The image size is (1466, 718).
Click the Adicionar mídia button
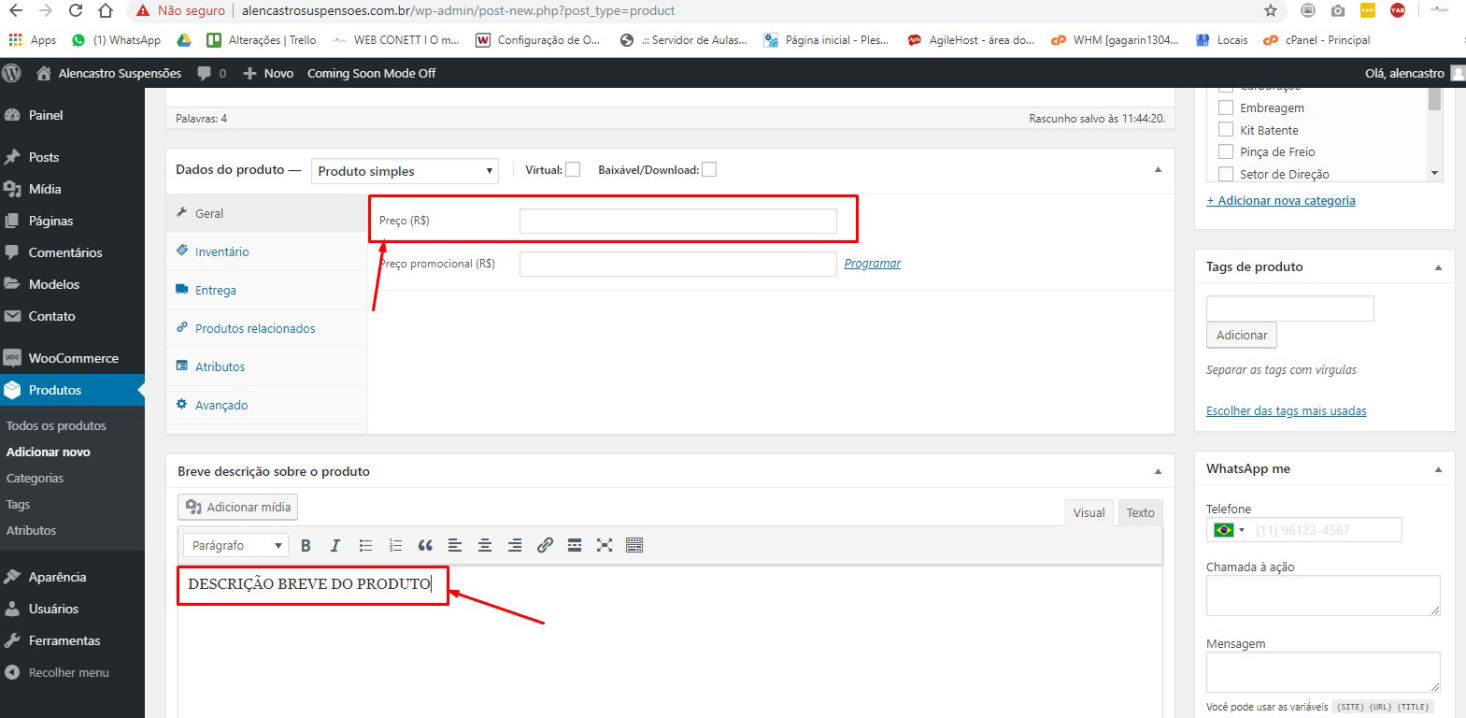pyautogui.click(x=238, y=507)
